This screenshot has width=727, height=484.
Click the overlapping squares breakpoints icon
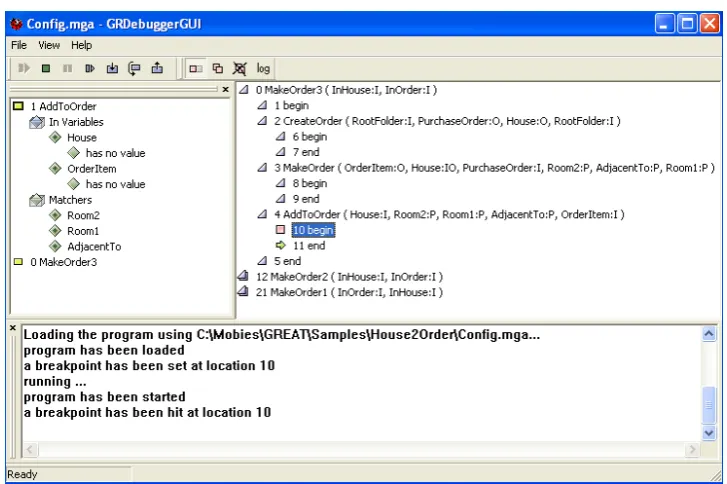click(x=217, y=69)
